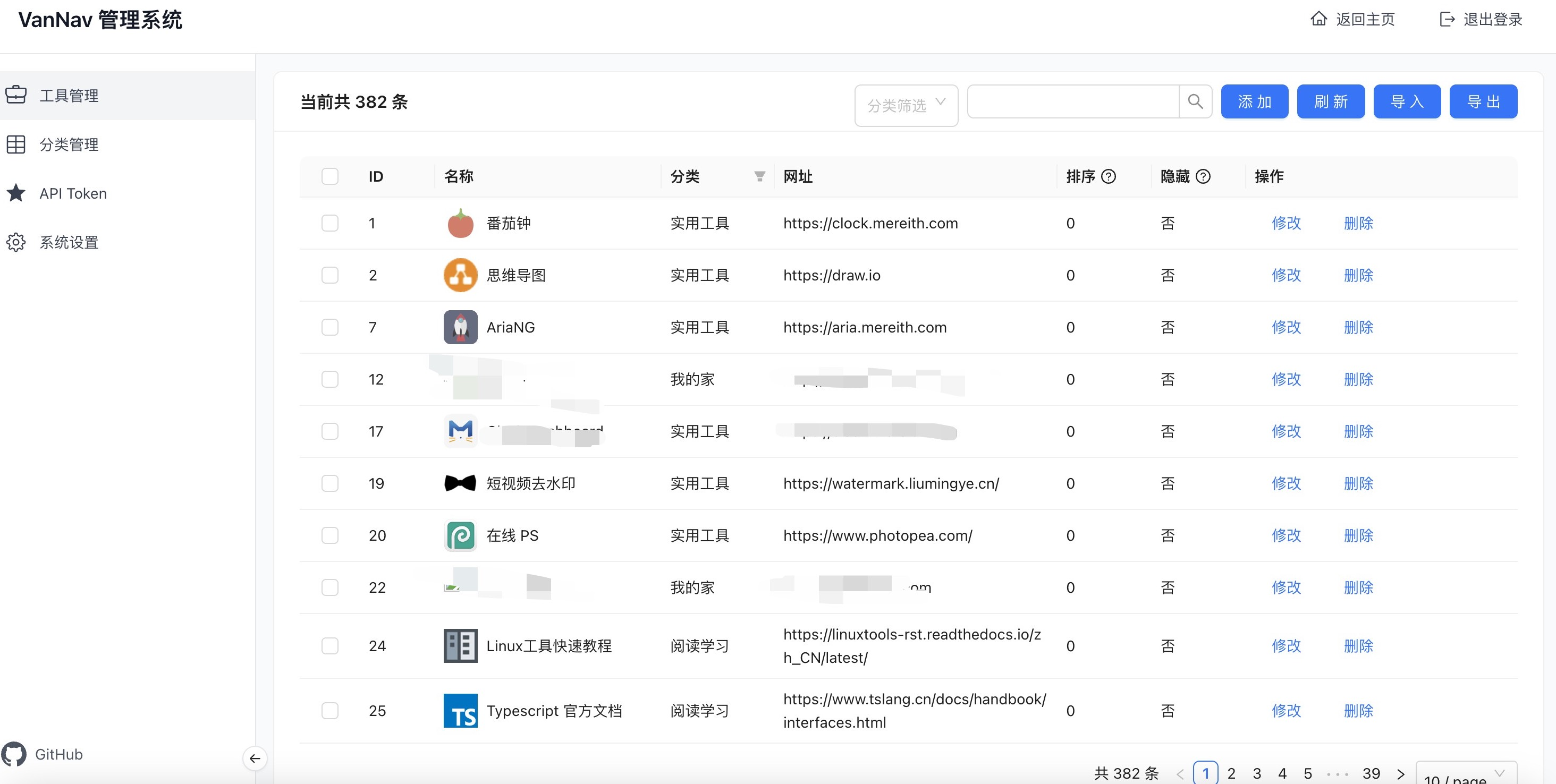The width and height of the screenshot is (1556, 784).
Task: Open 系统设置 in the sidebar
Action: click(69, 242)
